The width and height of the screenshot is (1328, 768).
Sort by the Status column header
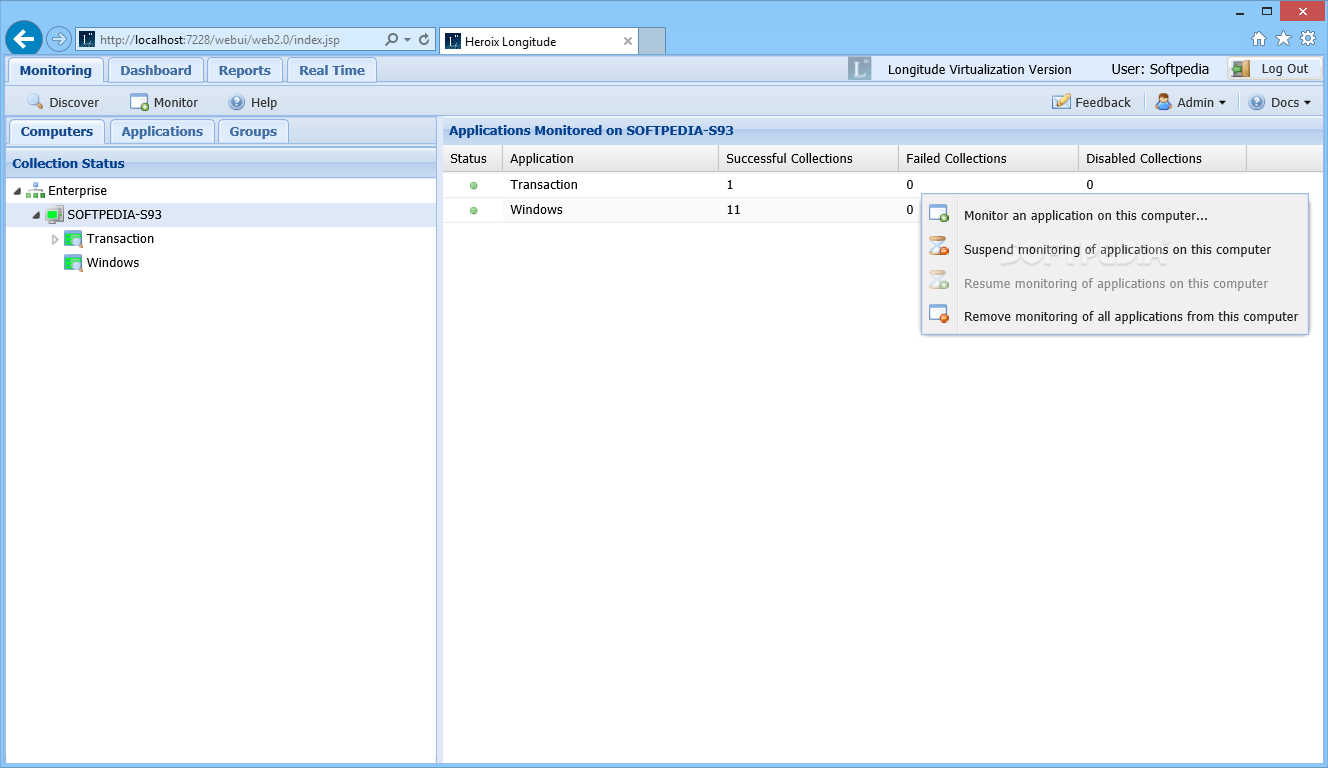pyautogui.click(x=472, y=158)
